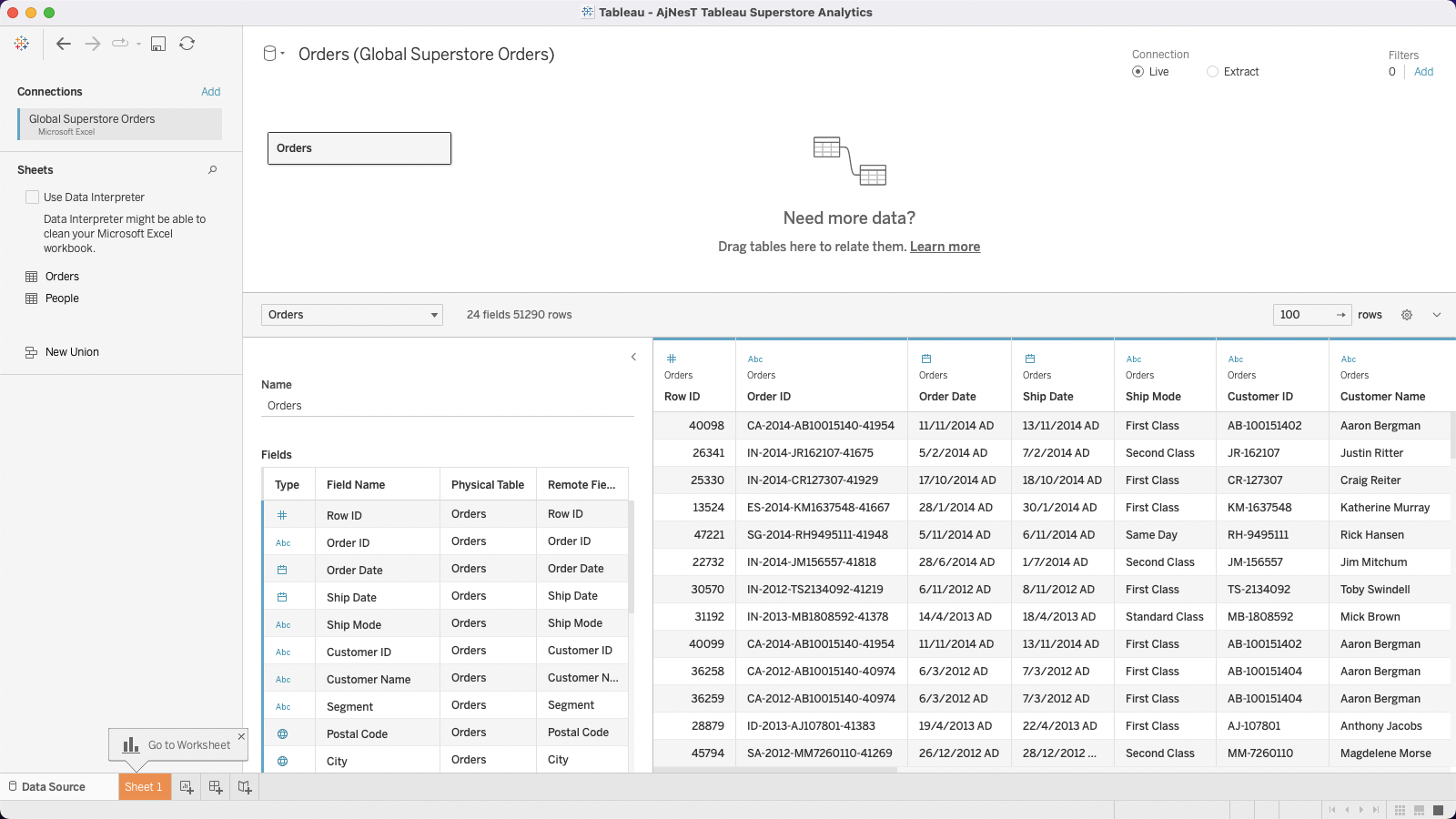Add a new connection
Viewport: 1456px width, 819px height.
pos(210,92)
